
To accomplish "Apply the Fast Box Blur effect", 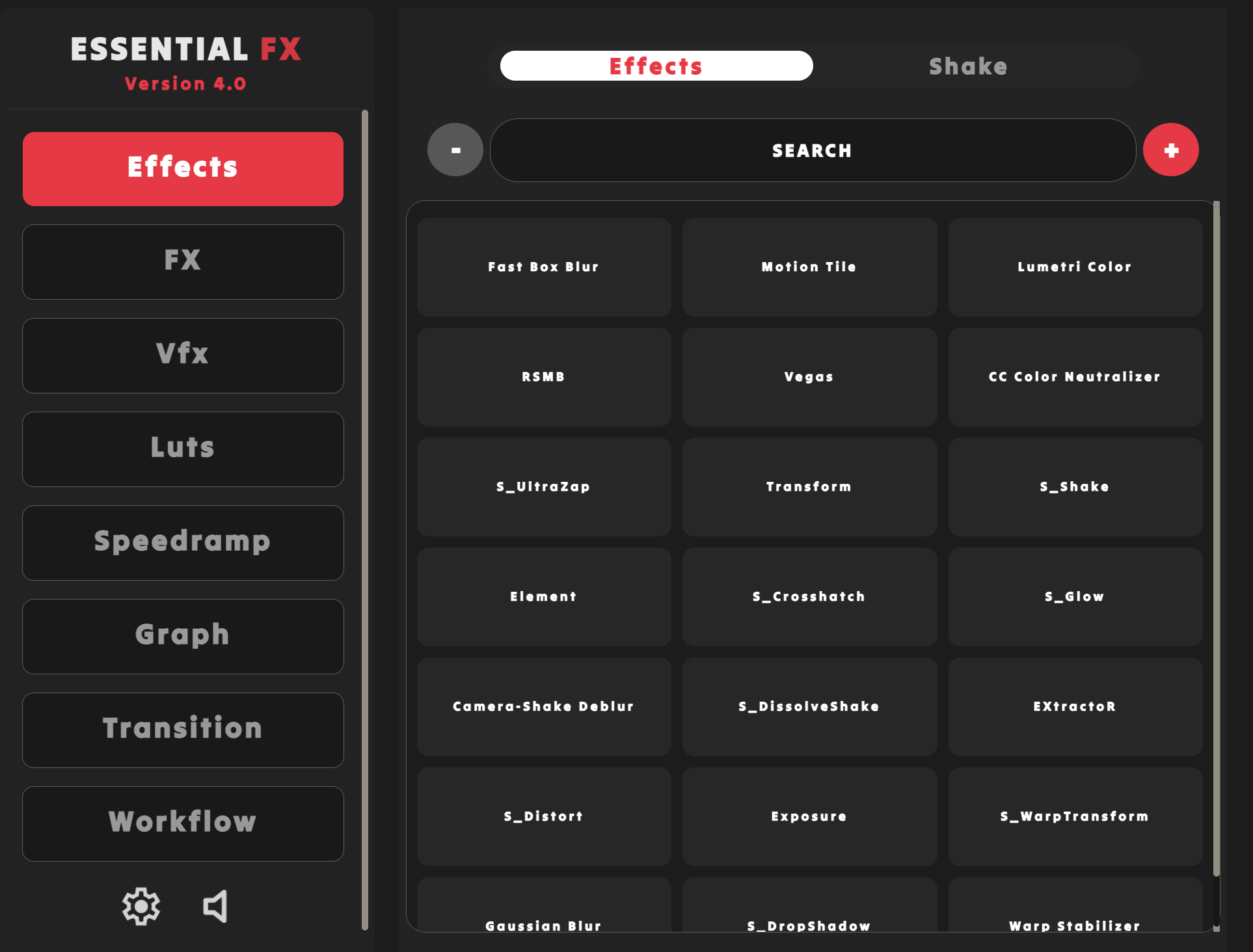I will 544,267.
